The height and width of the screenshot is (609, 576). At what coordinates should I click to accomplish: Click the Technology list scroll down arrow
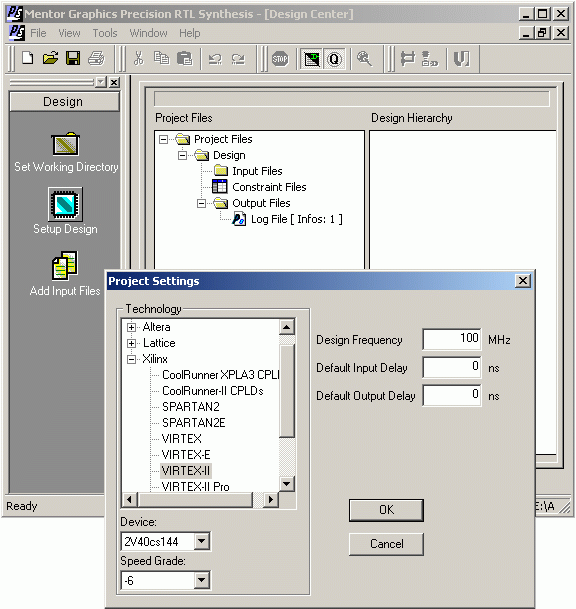click(x=287, y=484)
